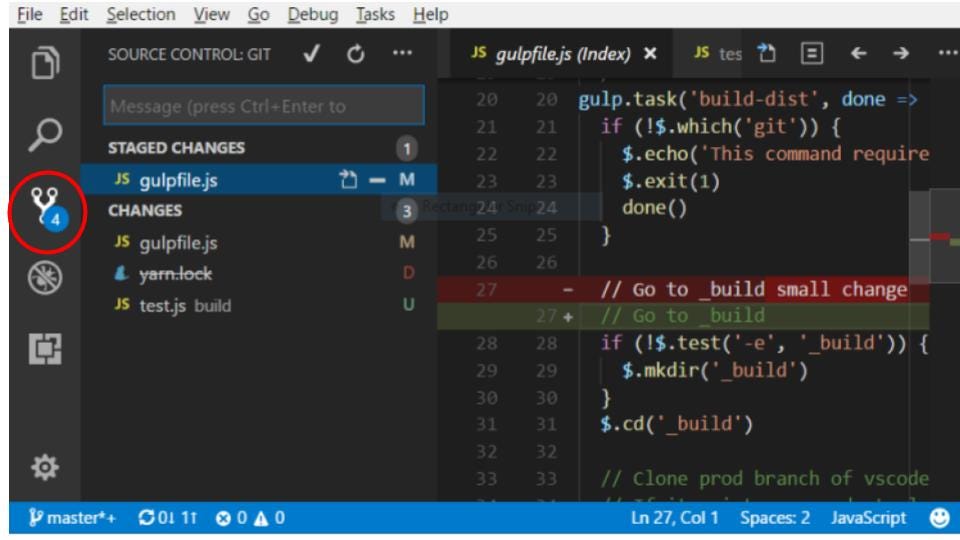This screenshot has width=960, height=540.
Task: Open the Debug menu
Action: tap(313, 14)
